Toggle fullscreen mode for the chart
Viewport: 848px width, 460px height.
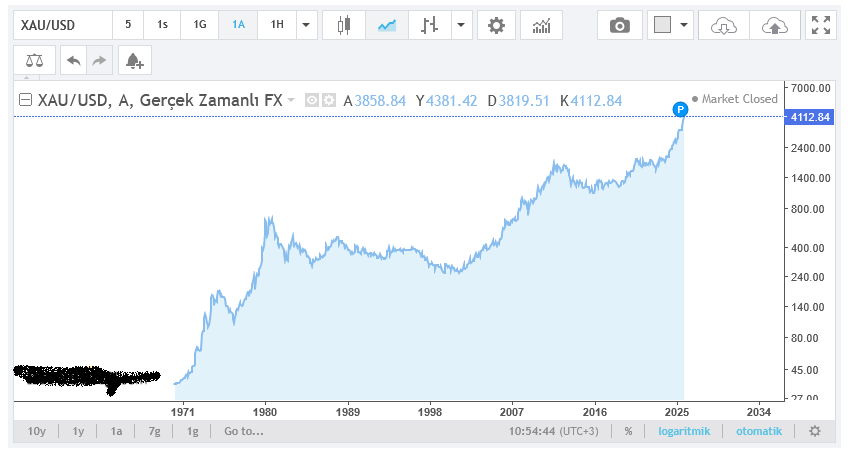point(821,26)
